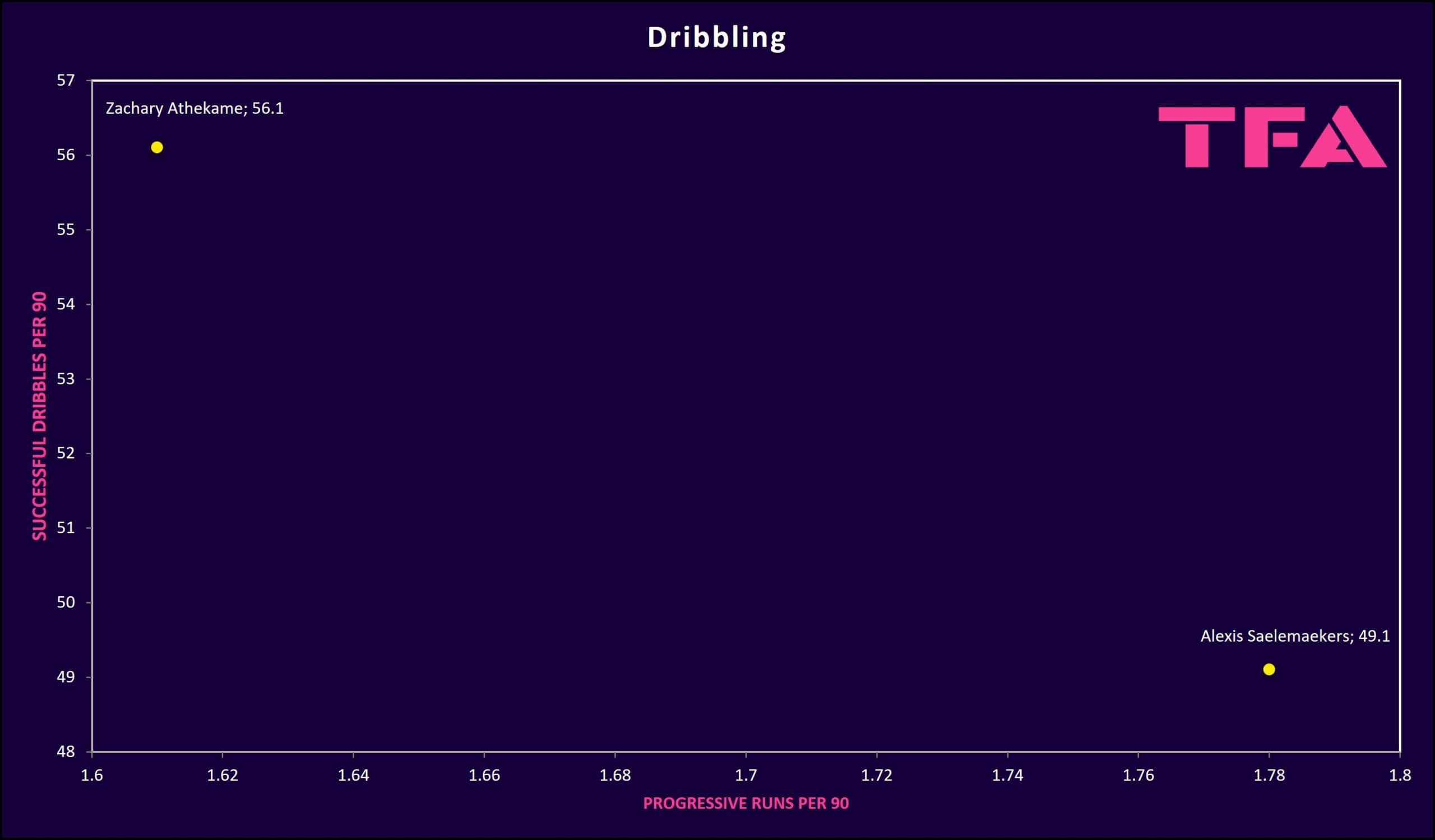1435x840 pixels.
Task: Select the Successful Dribbles Per 90 axis title
Action: click(39, 415)
